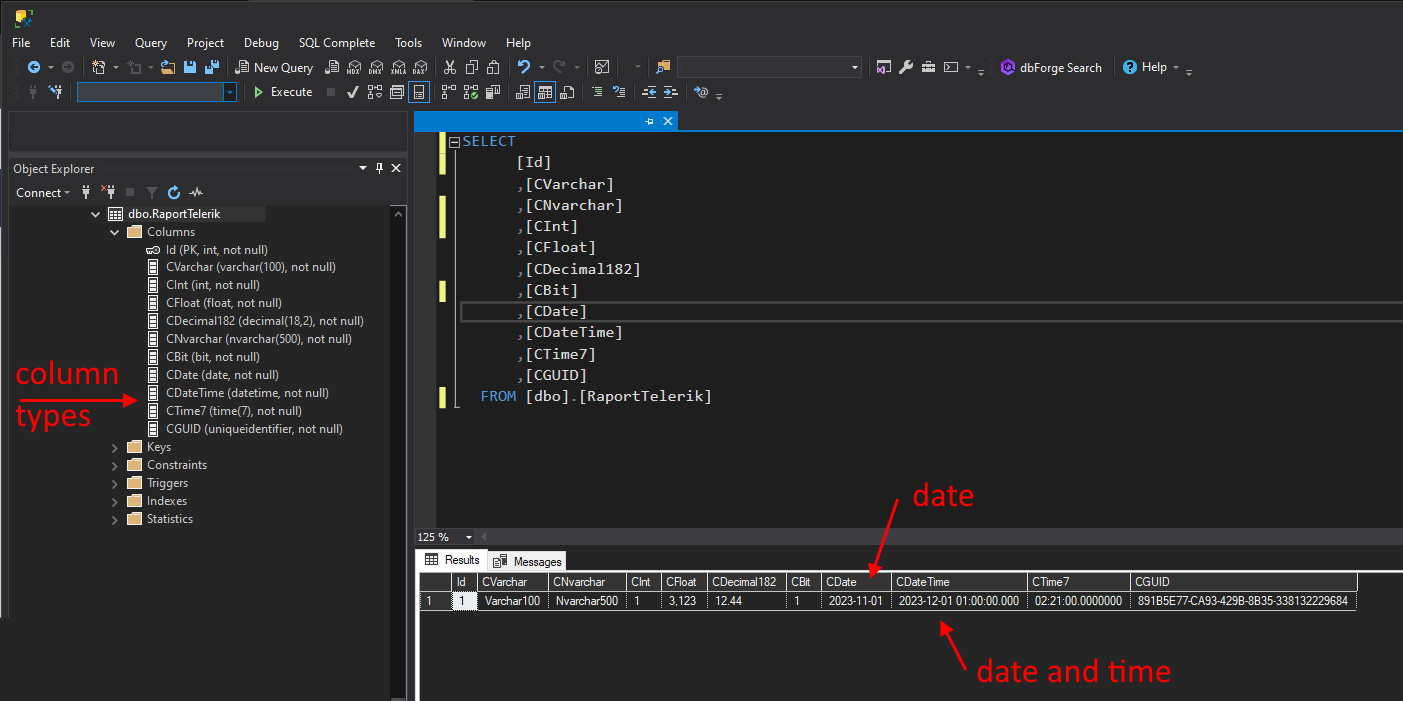
Task: Click the Cut scissors icon
Action: [x=450, y=67]
